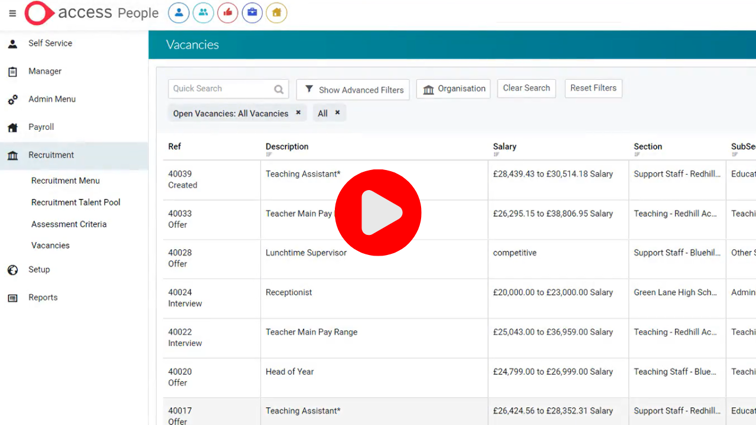Go to Recruitment Talent Pool
Viewport: 756px width, 425px height.
tap(76, 203)
